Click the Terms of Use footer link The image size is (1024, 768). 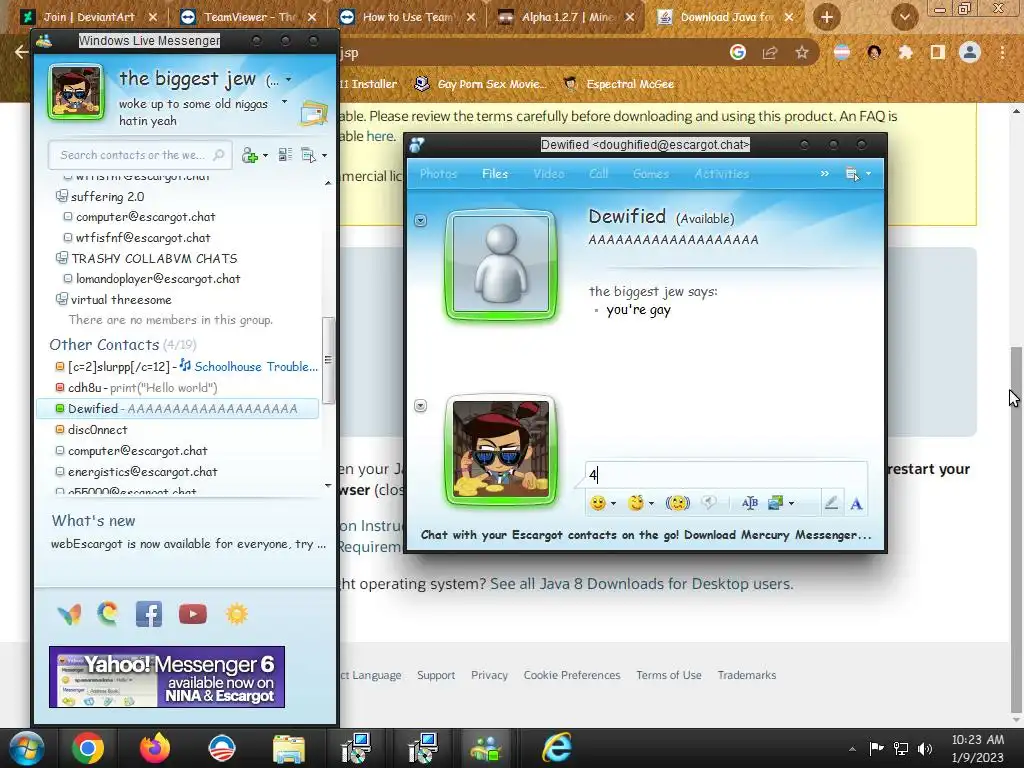tap(669, 675)
